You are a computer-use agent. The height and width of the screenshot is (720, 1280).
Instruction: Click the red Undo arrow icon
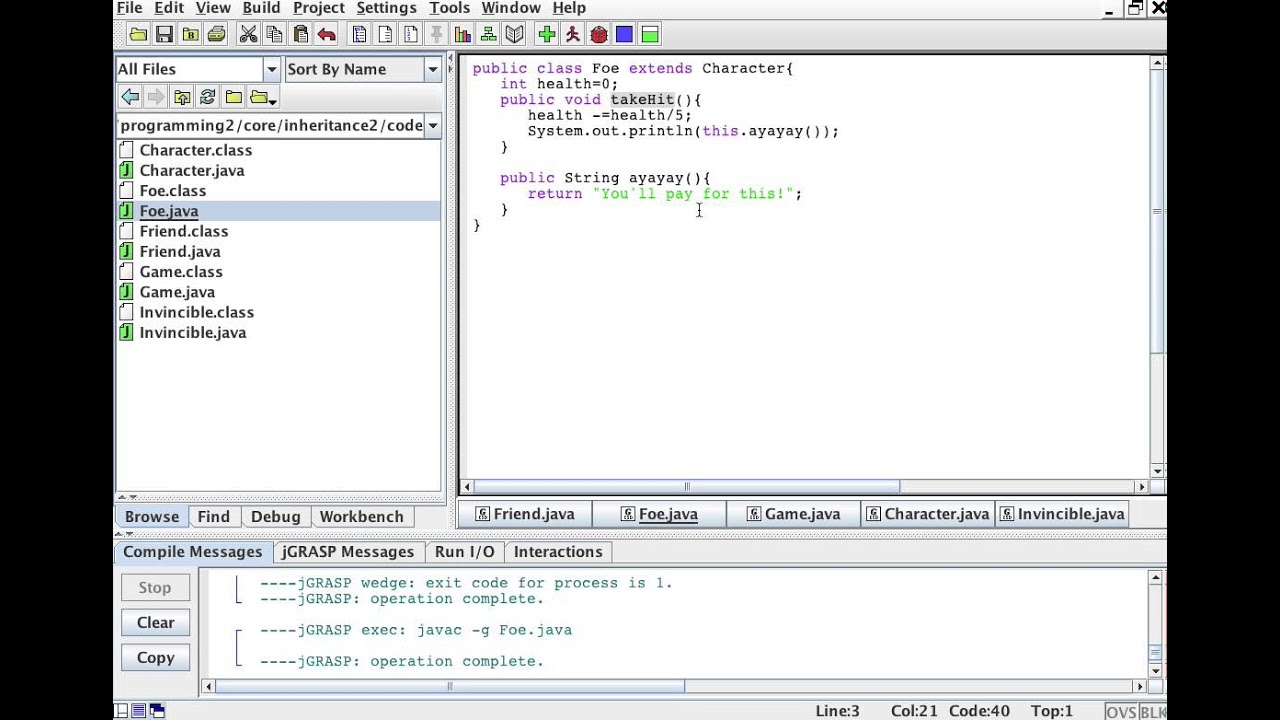(x=326, y=35)
